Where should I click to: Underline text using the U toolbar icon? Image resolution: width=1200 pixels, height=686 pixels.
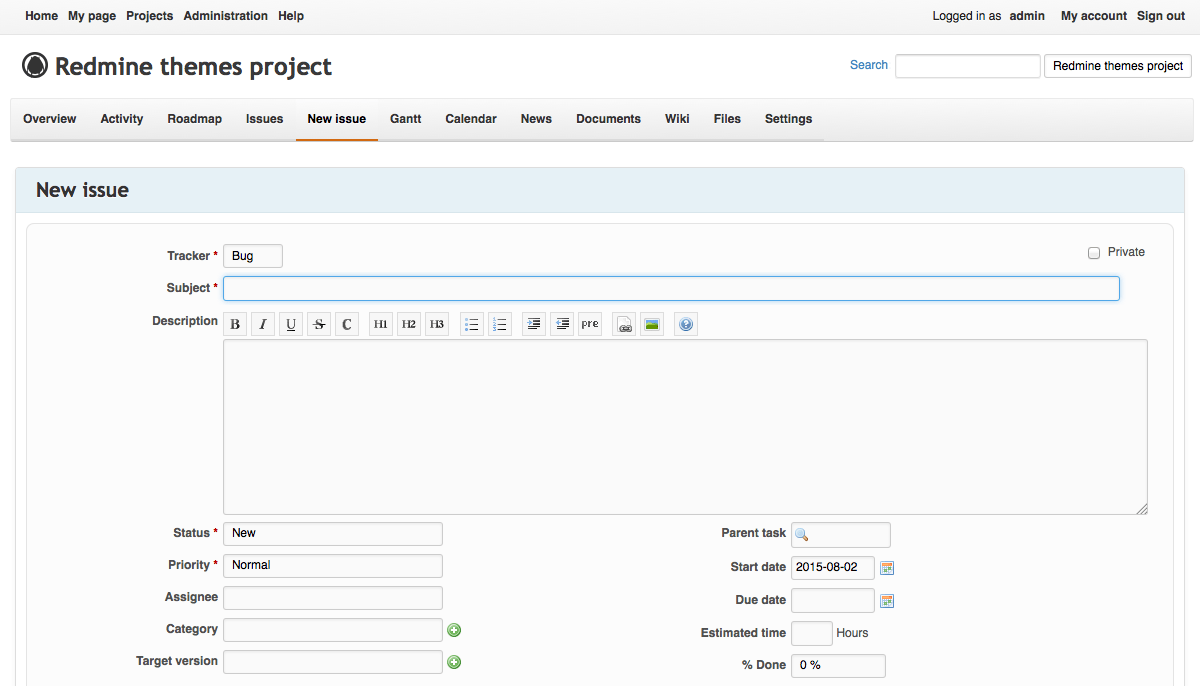coord(291,324)
